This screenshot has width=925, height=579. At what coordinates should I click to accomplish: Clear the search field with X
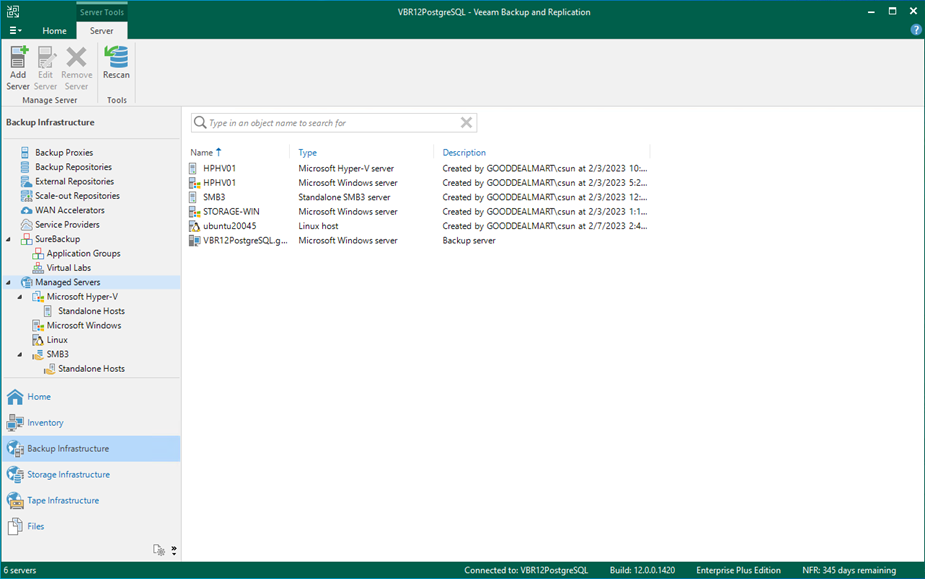pyautogui.click(x=466, y=123)
